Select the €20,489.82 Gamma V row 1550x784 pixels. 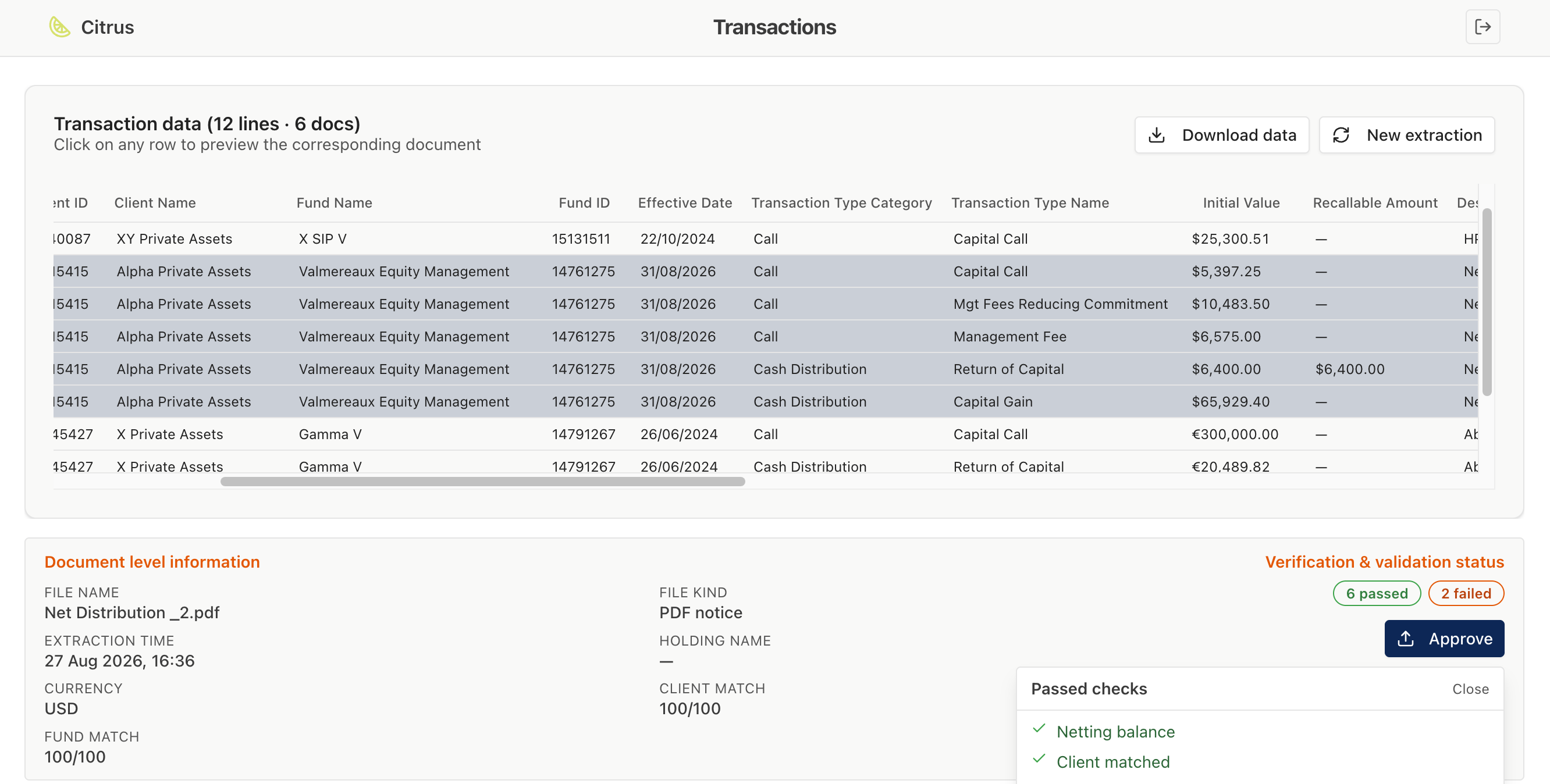(765, 462)
